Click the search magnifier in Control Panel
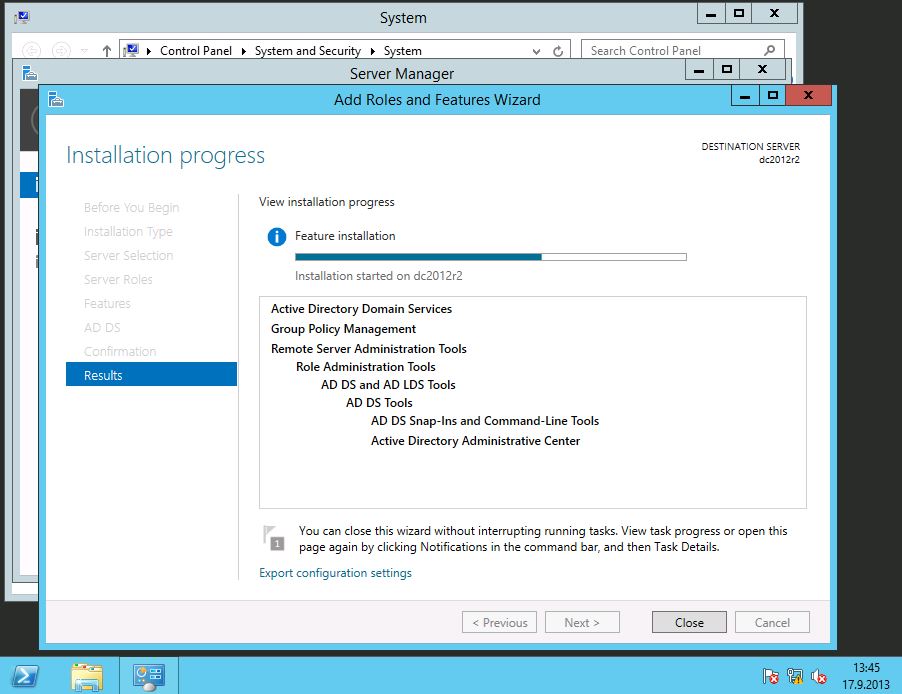The width and height of the screenshot is (902, 694). pyautogui.click(x=769, y=50)
